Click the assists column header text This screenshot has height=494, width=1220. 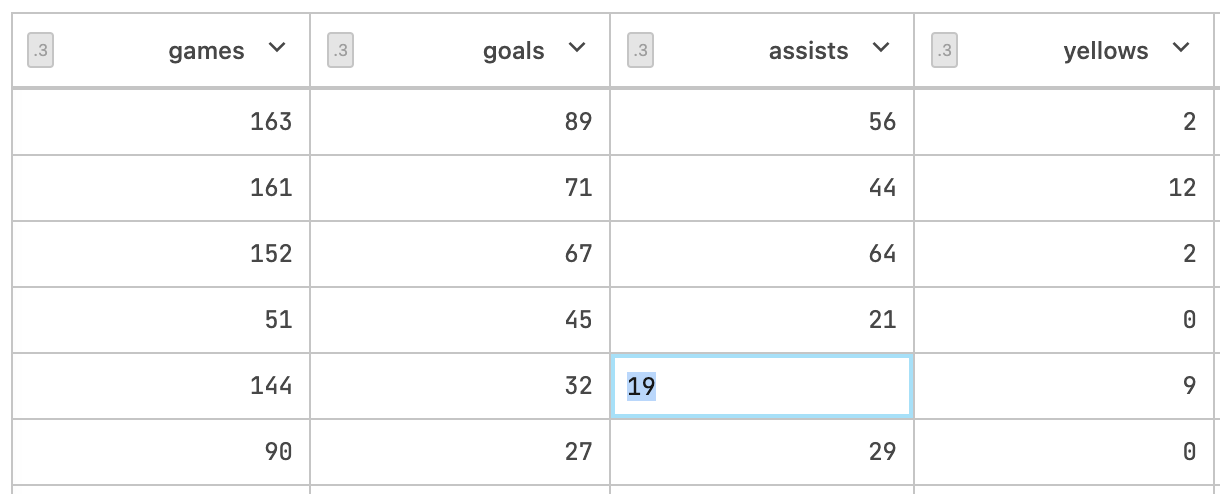tap(808, 51)
